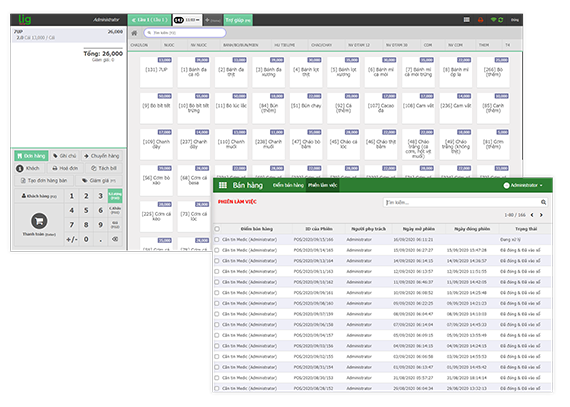This screenshot has width=570, height=407.
Task: Open the home category icon in POS
Action: click(134, 33)
